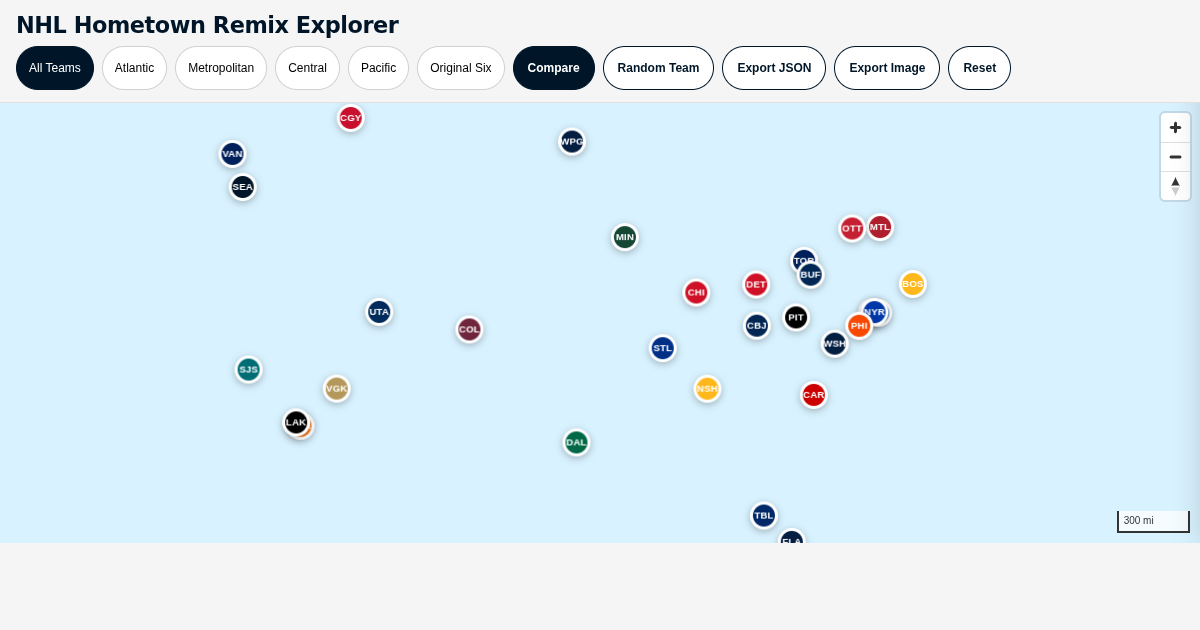Open the UTA Utah marker
Screen dimensions: 1200x630
coord(378,312)
